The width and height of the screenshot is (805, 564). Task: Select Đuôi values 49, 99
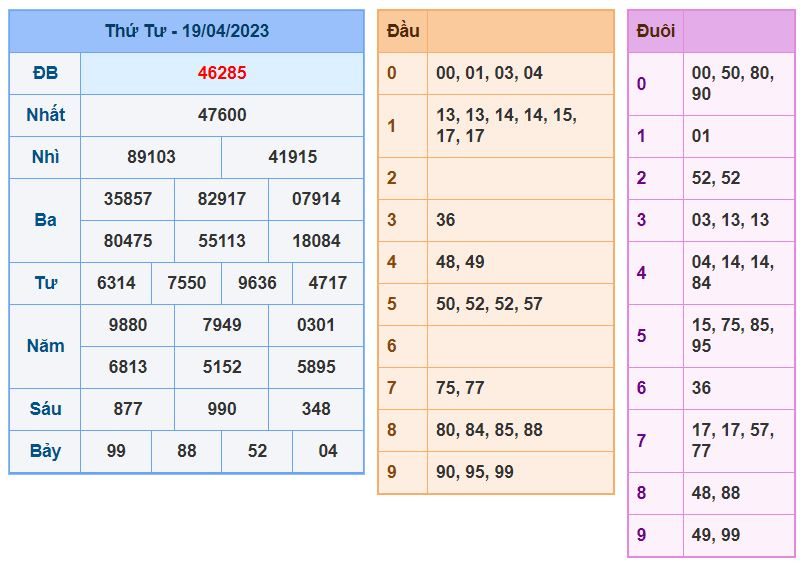716,535
